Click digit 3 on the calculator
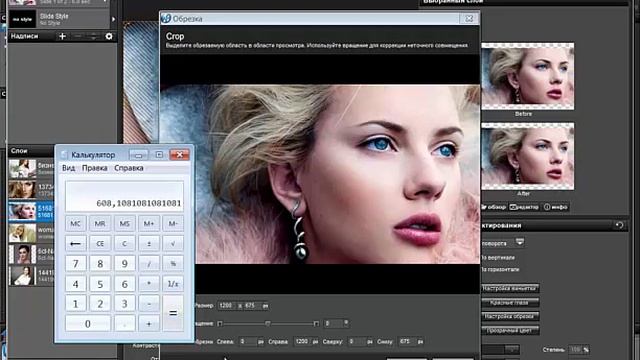 [x=124, y=304]
